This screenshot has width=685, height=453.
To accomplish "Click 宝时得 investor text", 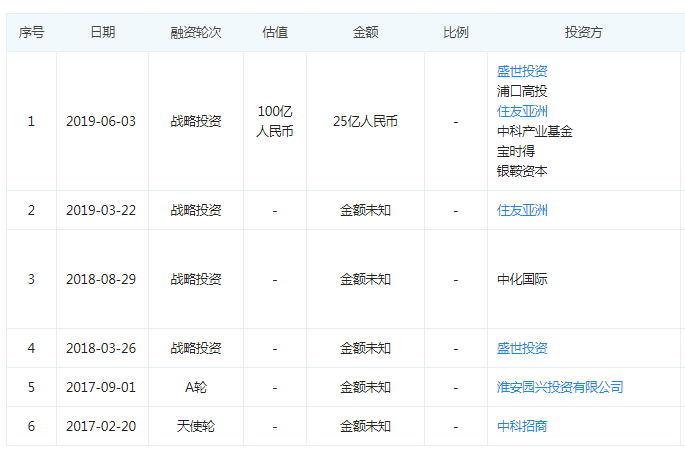I will pyautogui.click(x=515, y=152).
